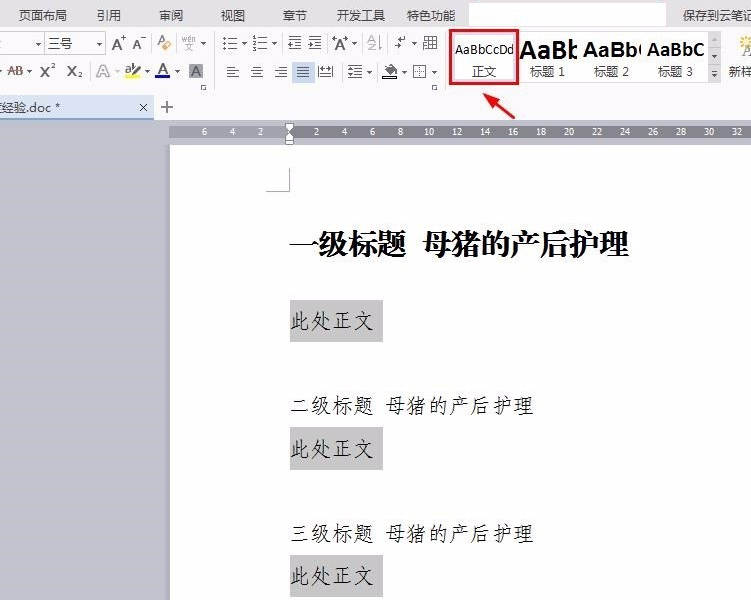Click 保存到云笔记 button

pos(717,15)
